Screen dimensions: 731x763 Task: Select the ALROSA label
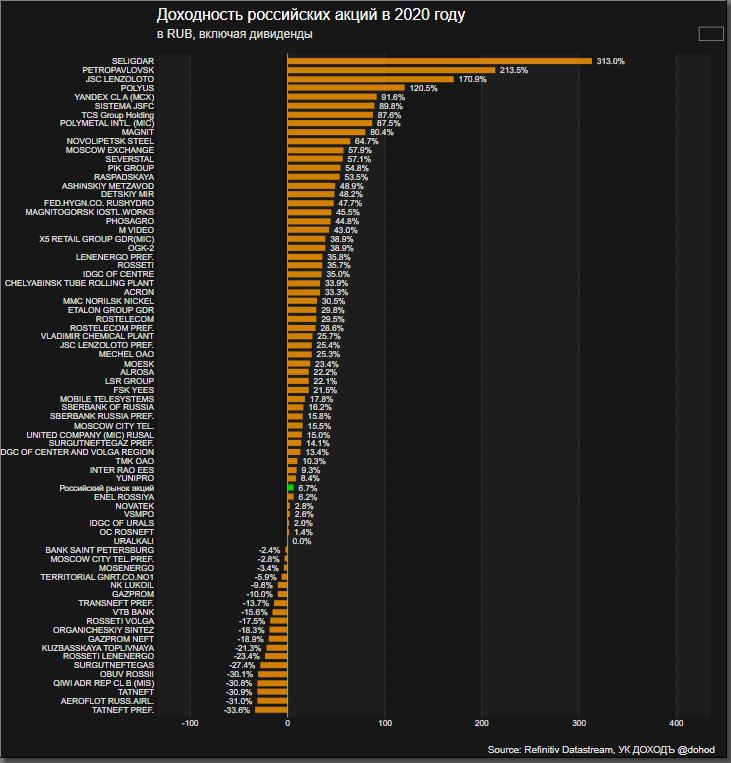point(137,372)
